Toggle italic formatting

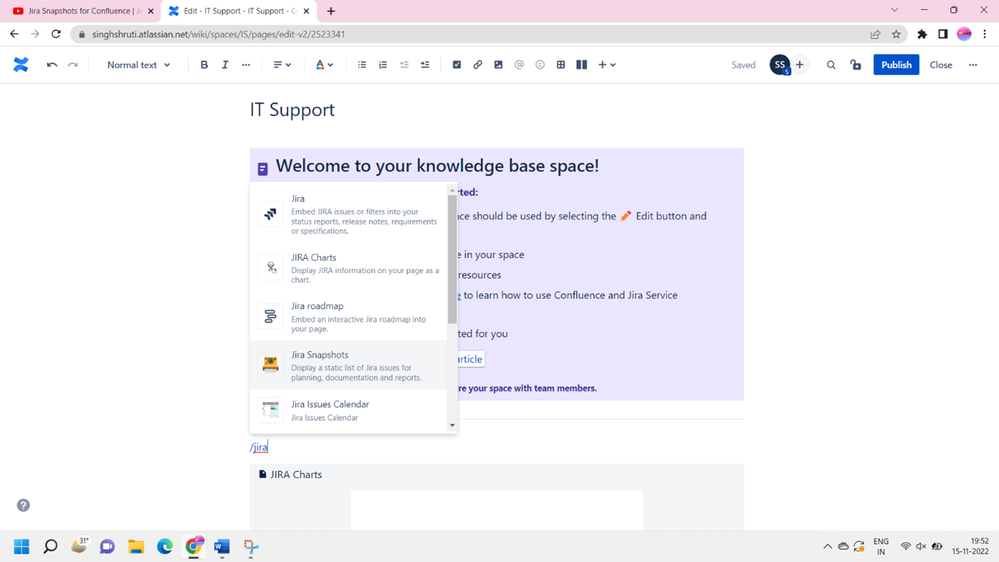tap(225, 64)
